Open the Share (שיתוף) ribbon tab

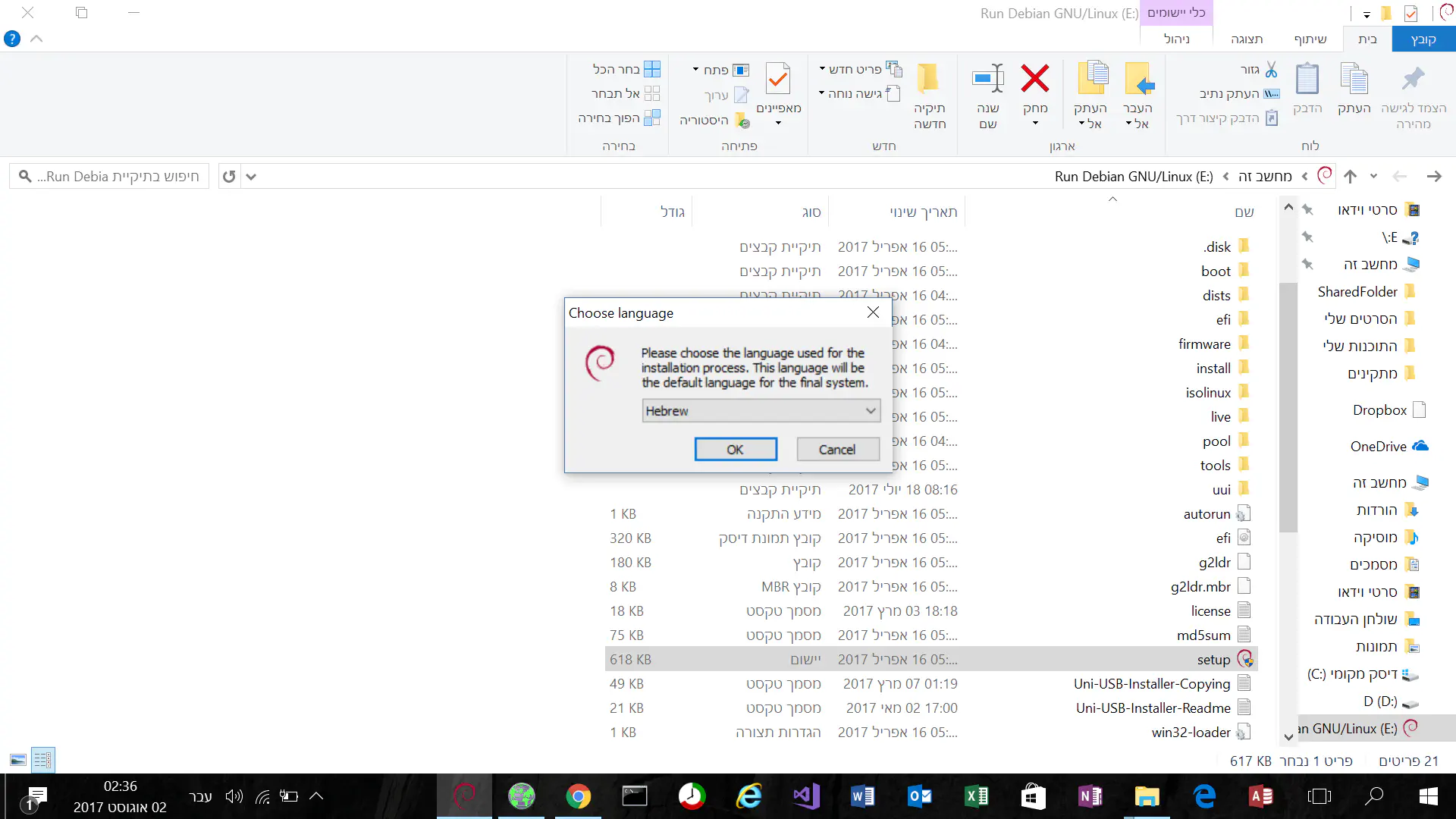(1310, 39)
